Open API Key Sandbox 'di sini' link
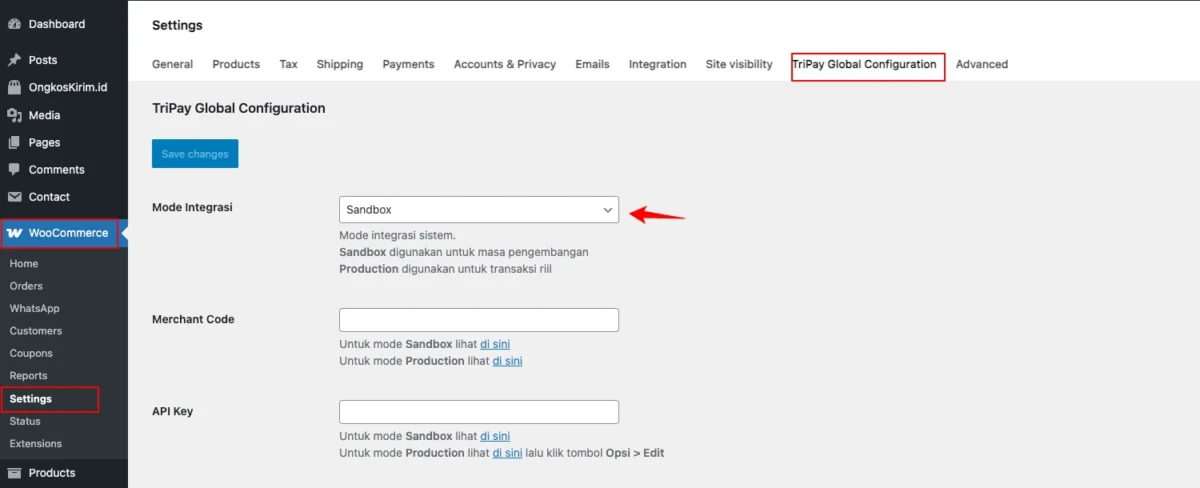Image resolution: width=1200 pixels, height=488 pixels. click(x=495, y=437)
